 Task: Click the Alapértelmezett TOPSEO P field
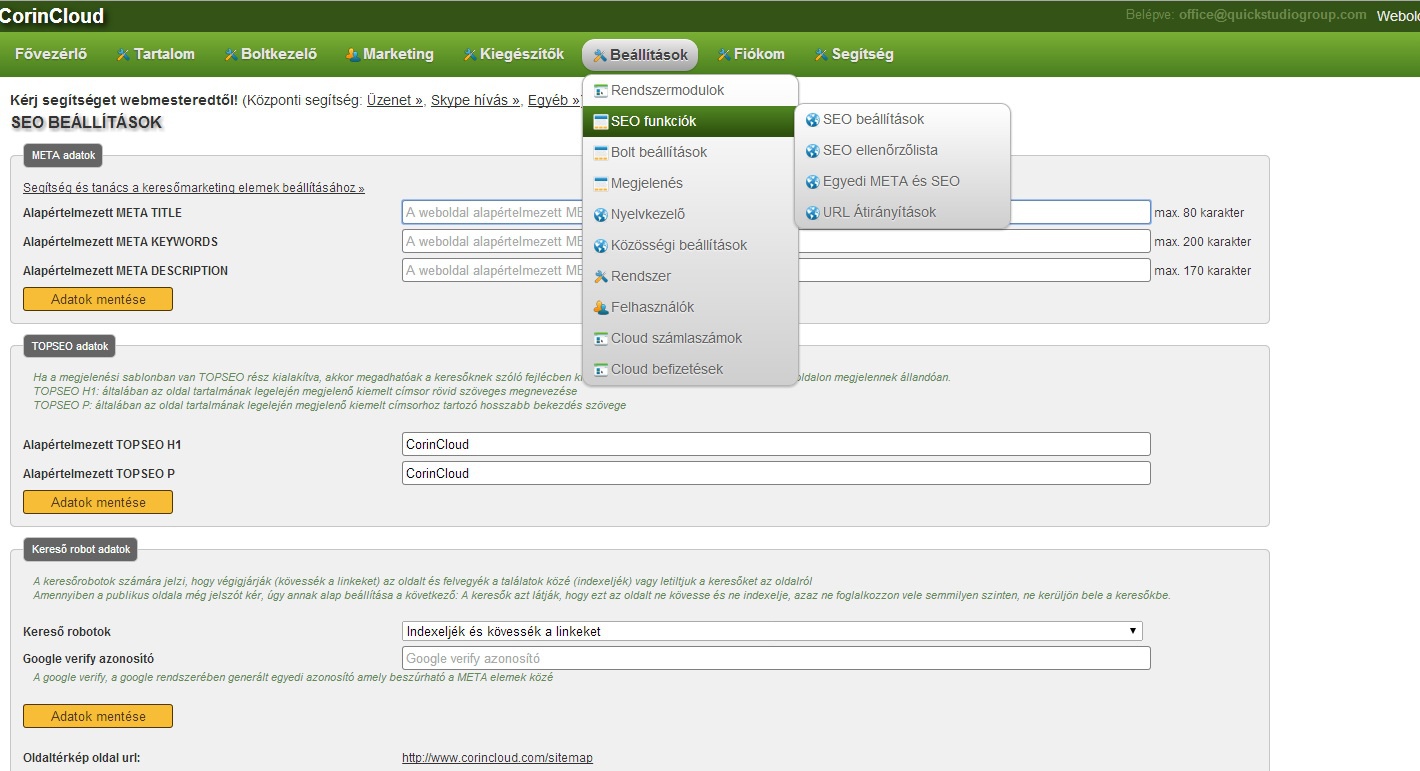pyautogui.click(x=776, y=473)
